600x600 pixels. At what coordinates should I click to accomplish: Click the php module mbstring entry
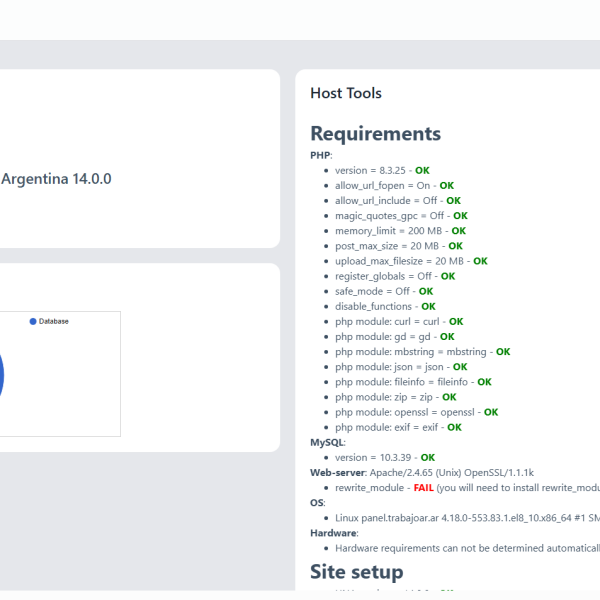(x=422, y=352)
